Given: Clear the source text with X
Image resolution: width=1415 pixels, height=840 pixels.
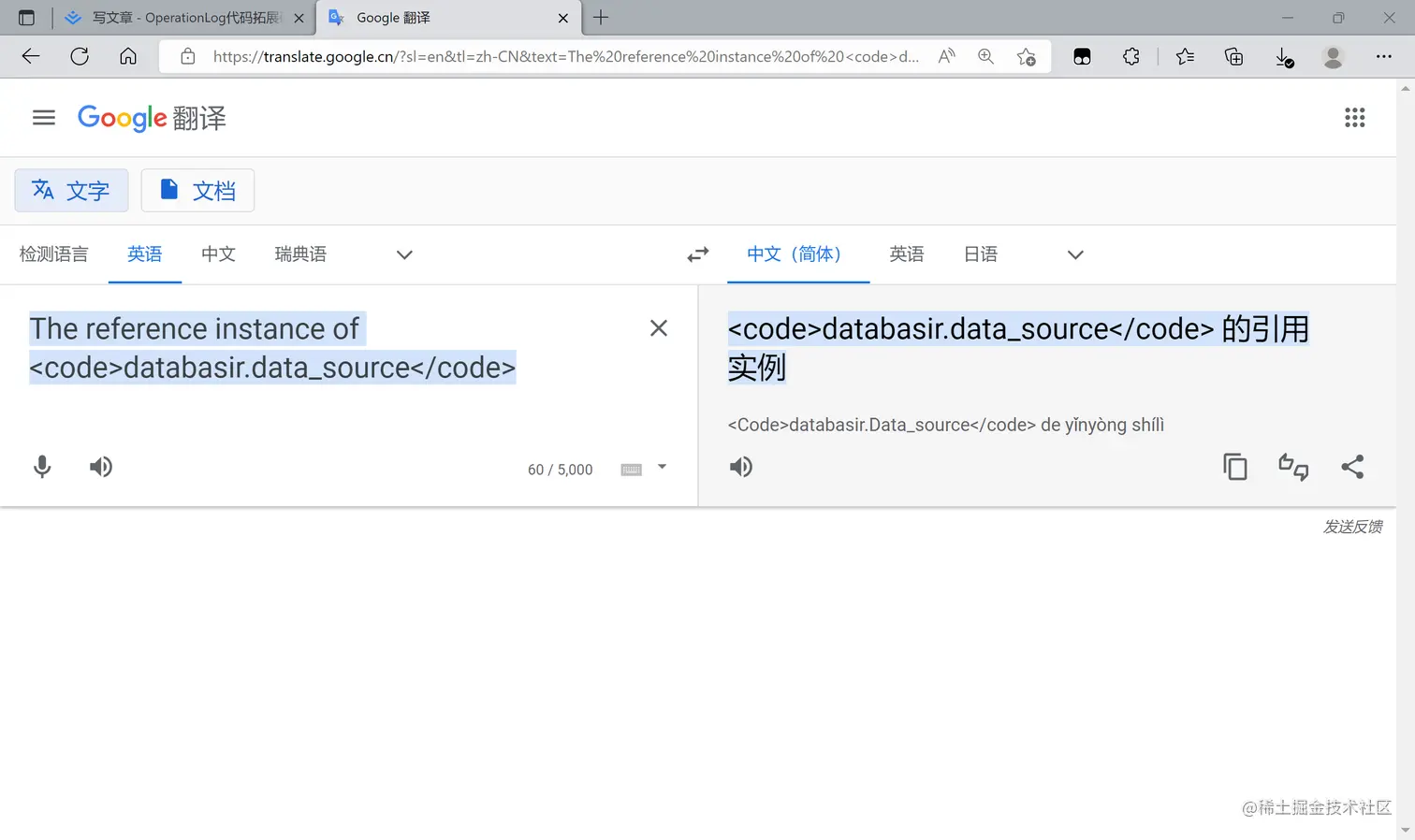Looking at the screenshot, I should tap(659, 328).
